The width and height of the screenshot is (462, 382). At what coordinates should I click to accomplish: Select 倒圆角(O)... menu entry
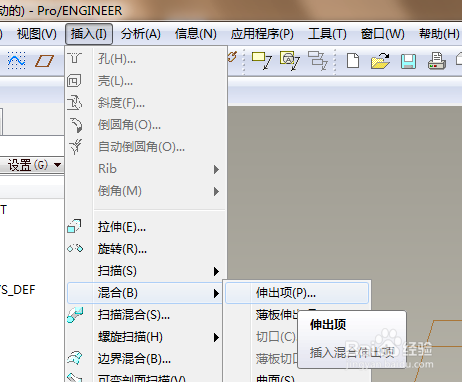pyautogui.click(x=147, y=125)
